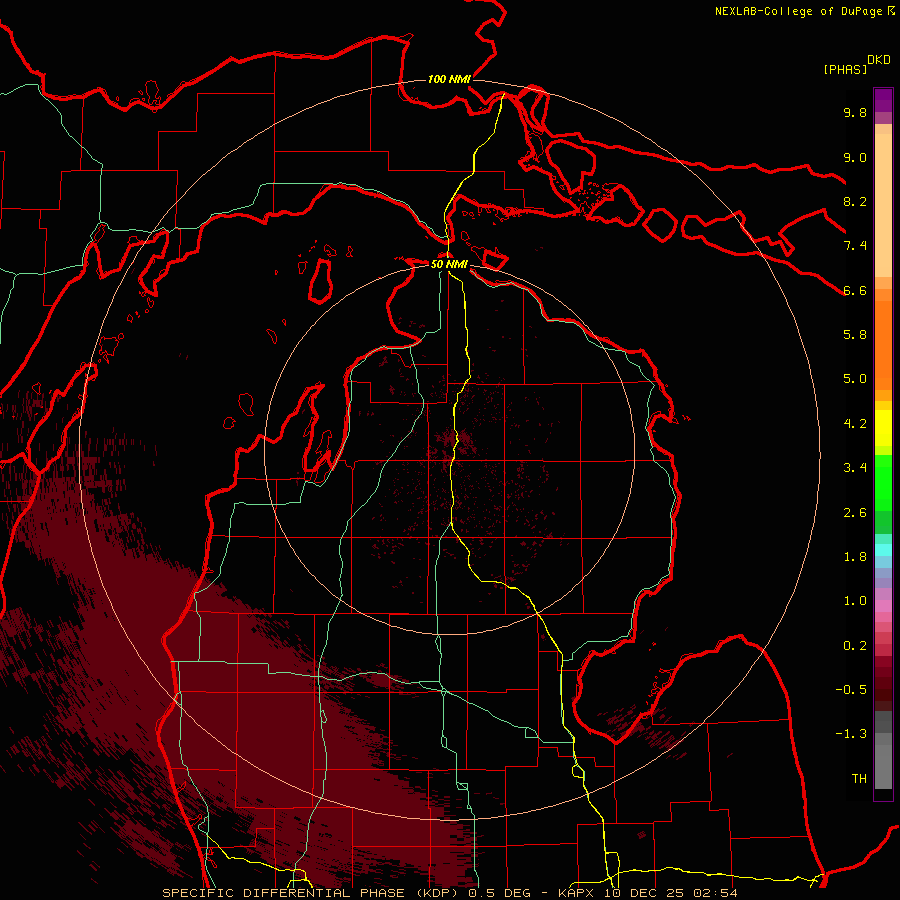The image size is (900, 900).
Task: Select the 6.6 scale value
Action: 855,290
